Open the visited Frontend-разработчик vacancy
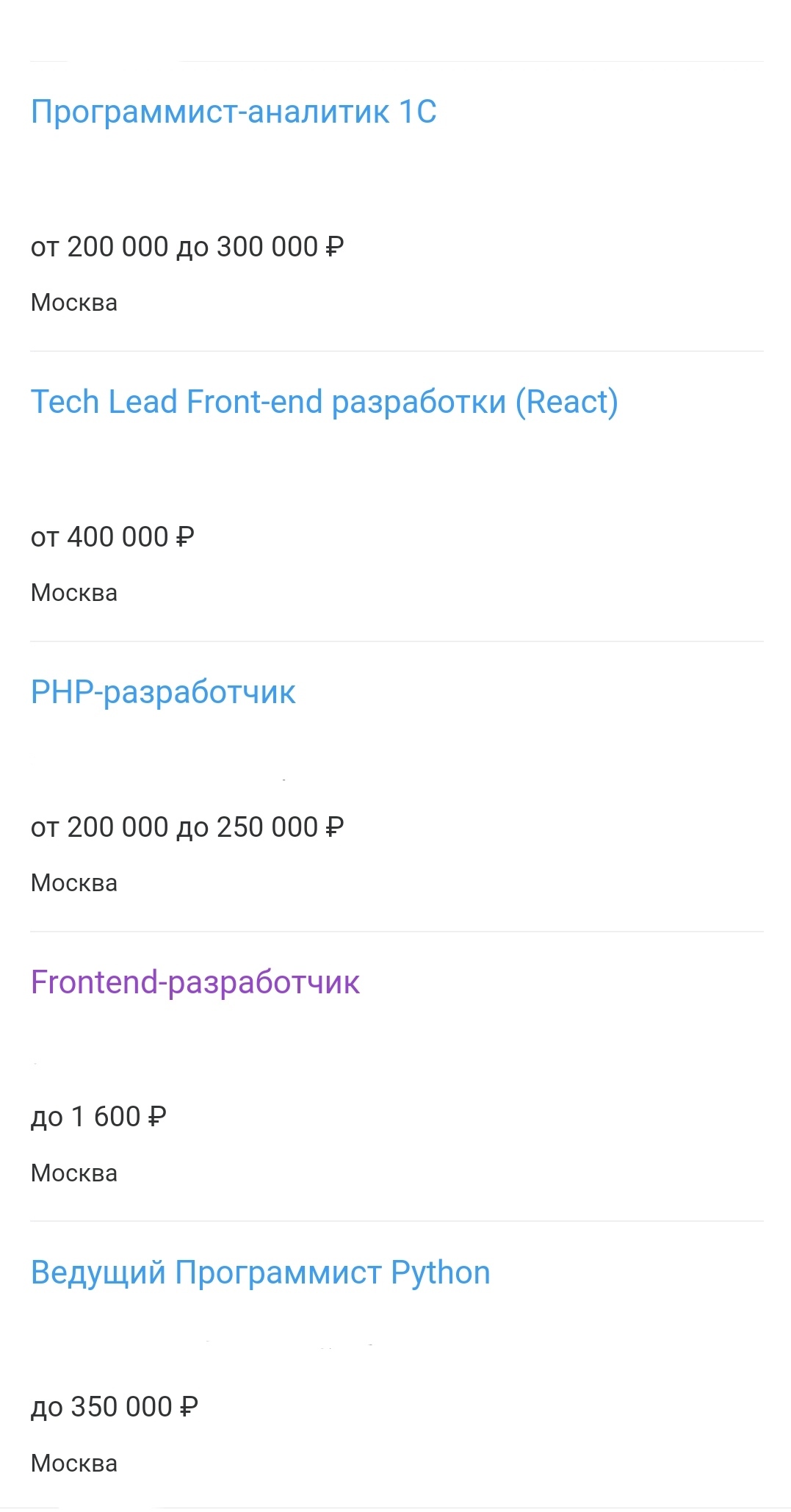This screenshot has width=791, height=1512. click(x=195, y=982)
